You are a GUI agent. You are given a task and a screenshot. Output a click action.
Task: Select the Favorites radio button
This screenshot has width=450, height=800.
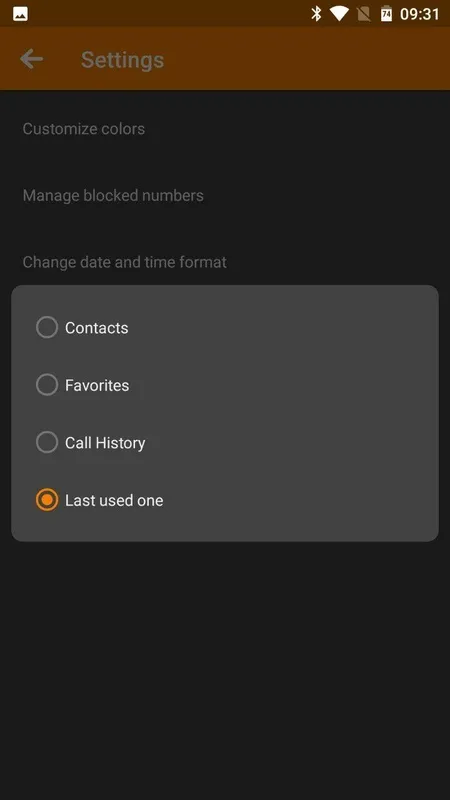47,385
